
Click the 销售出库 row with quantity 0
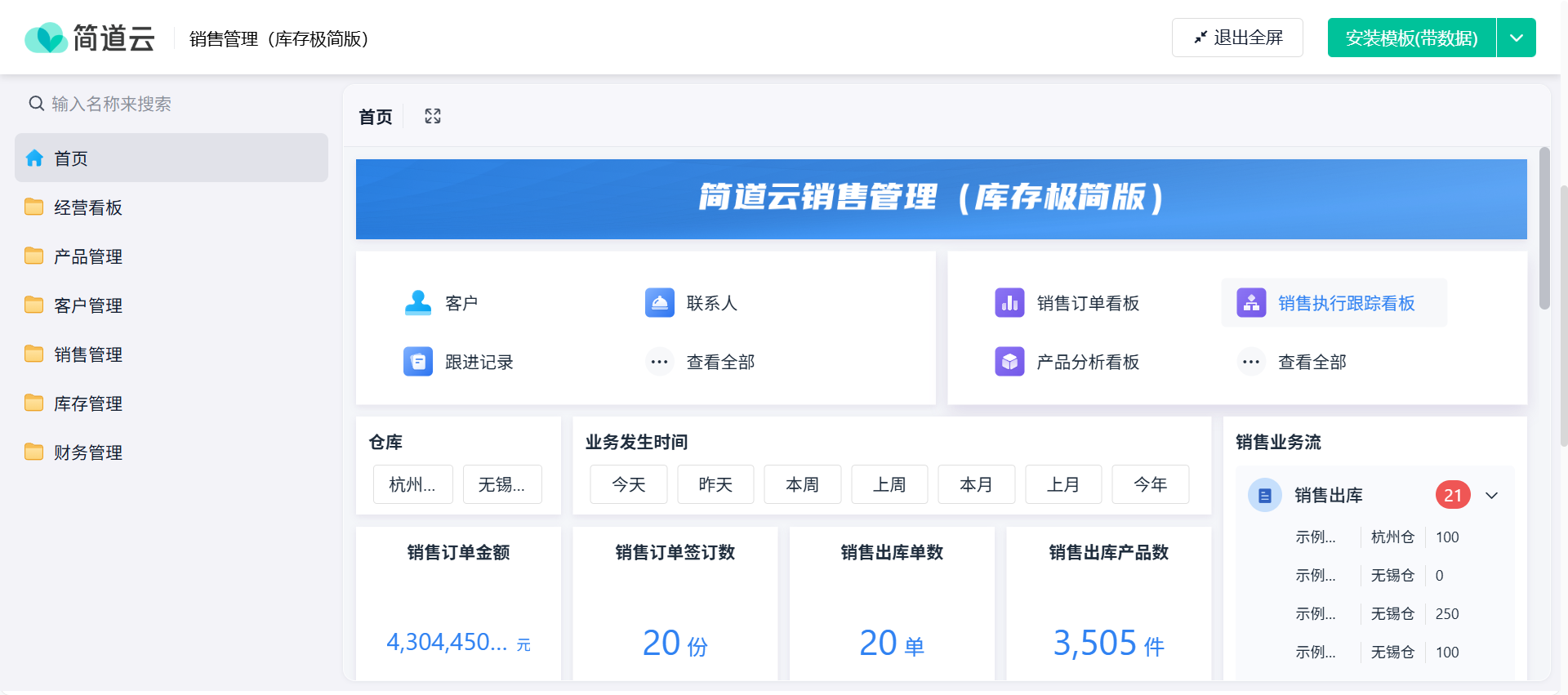point(1377,575)
